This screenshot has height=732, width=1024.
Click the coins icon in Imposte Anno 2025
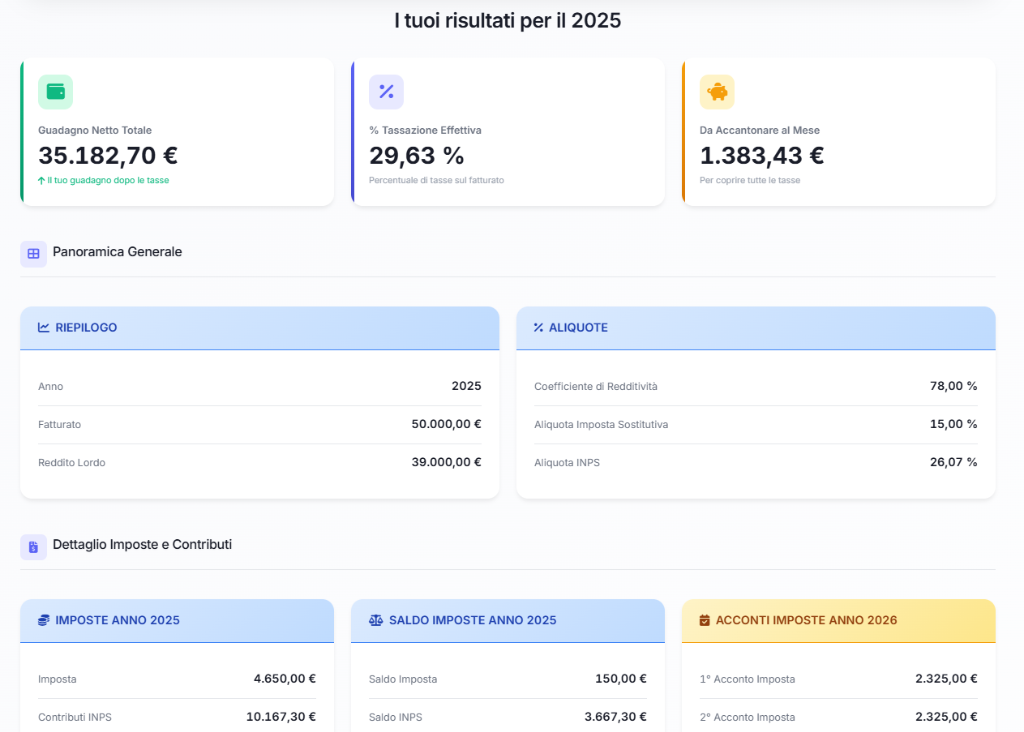[x=44, y=620]
